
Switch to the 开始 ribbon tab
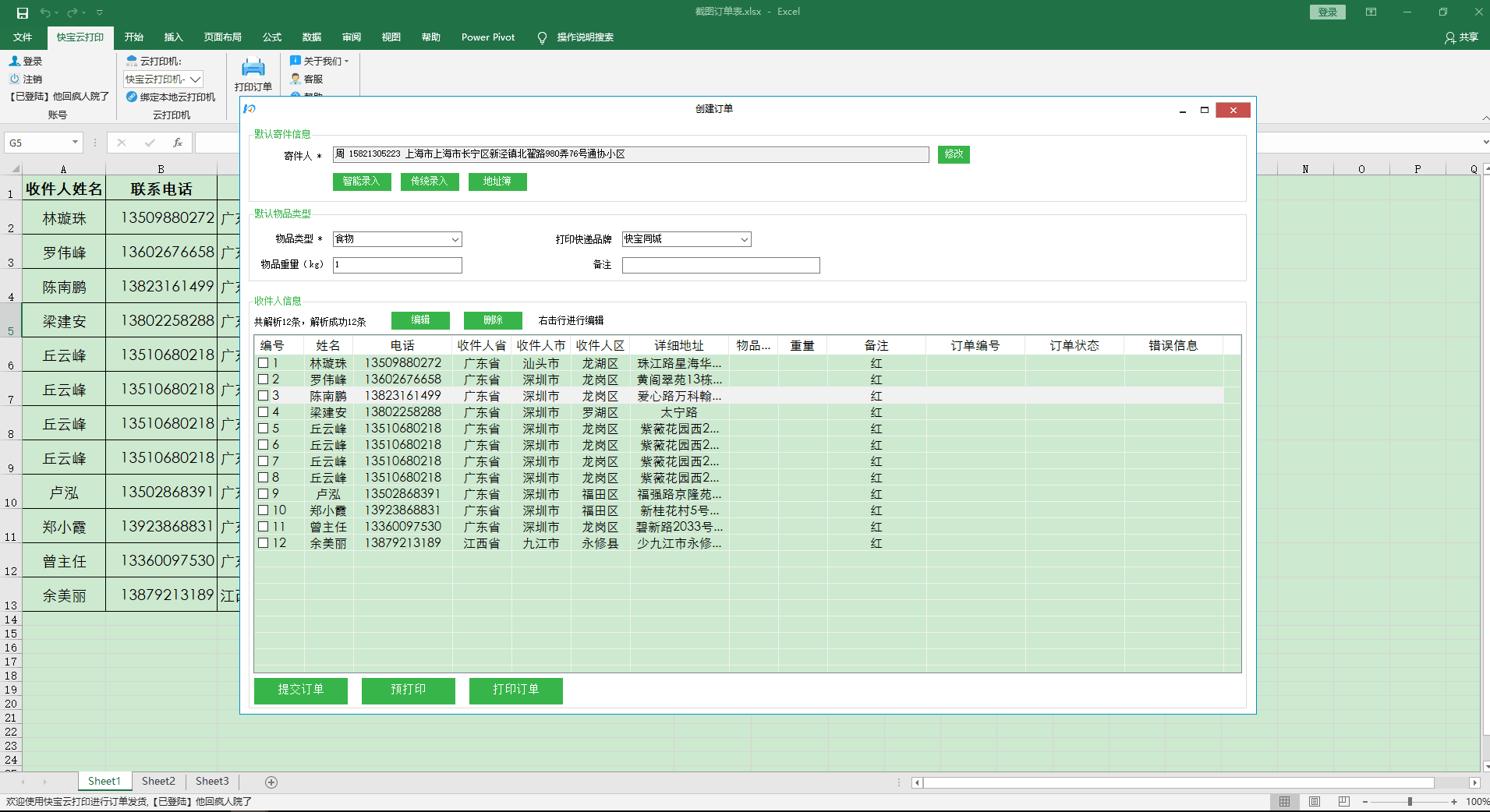[x=134, y=37]
